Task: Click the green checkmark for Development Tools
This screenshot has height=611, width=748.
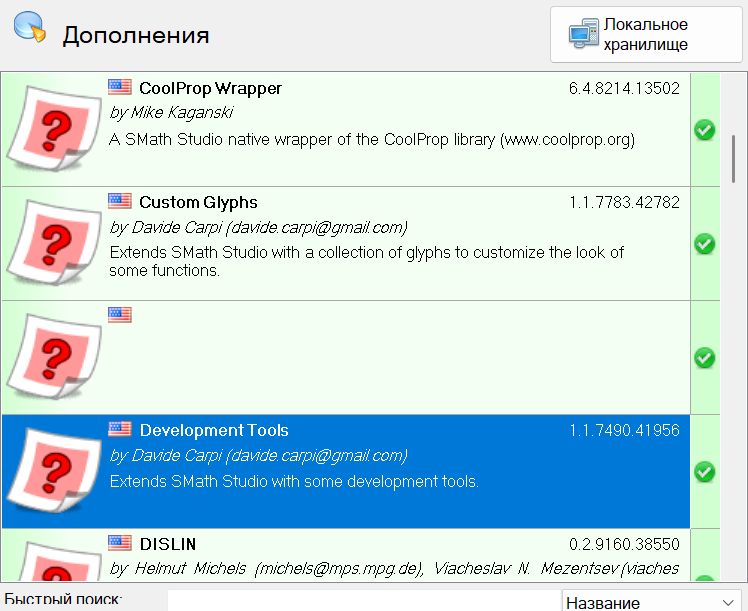Action: pos(704,471)
